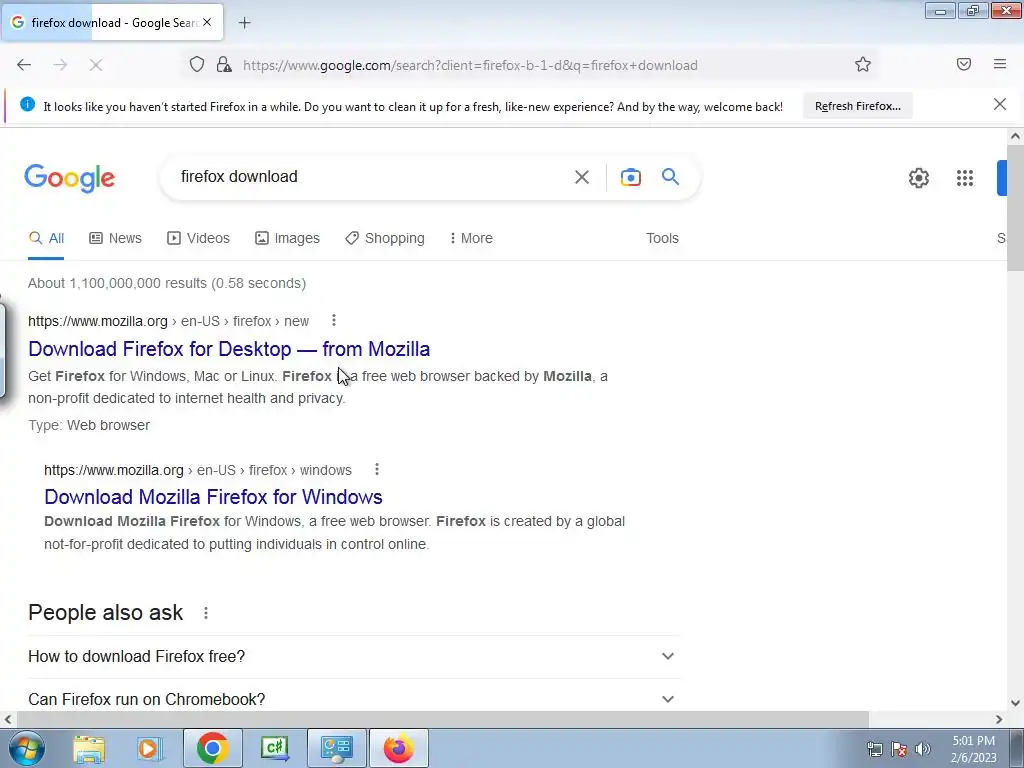
Task: Open the Windows Start menu
Action: click(x=26, y=748)
